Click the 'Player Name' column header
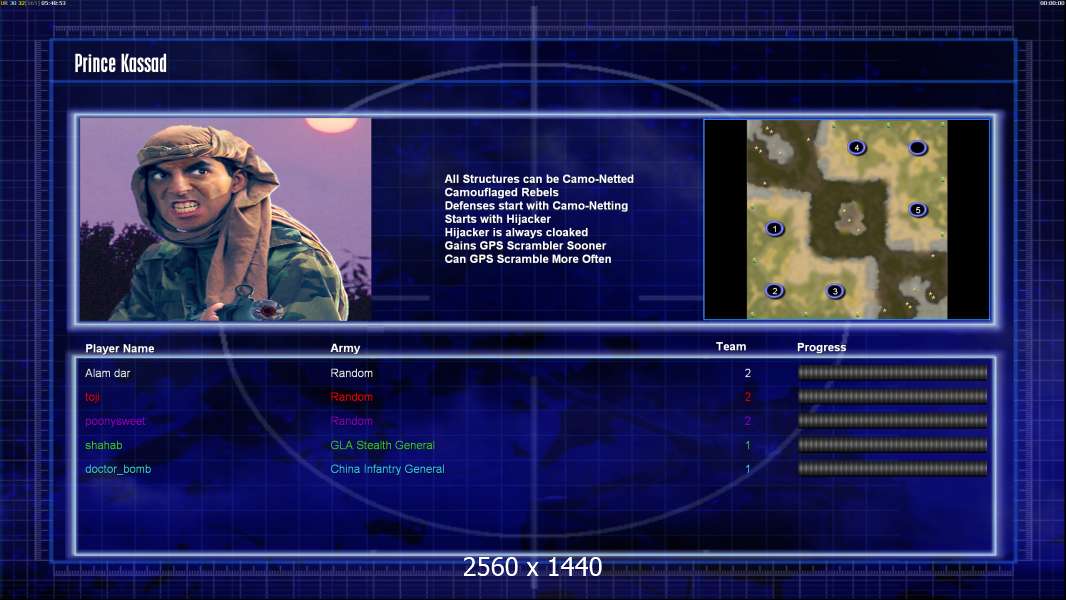1066x600 pixels. coord(120,349)
